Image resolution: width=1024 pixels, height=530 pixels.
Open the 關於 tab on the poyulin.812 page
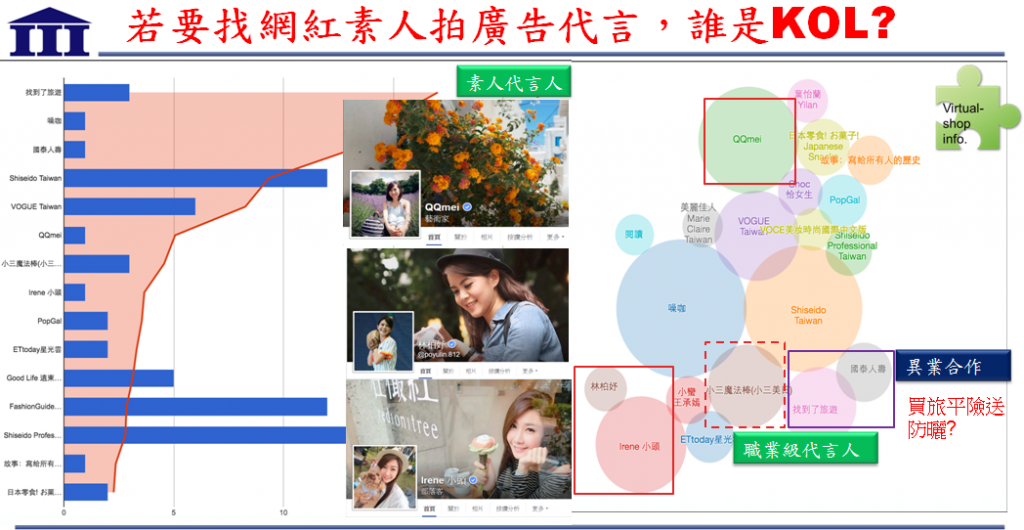tap(449, 371)
